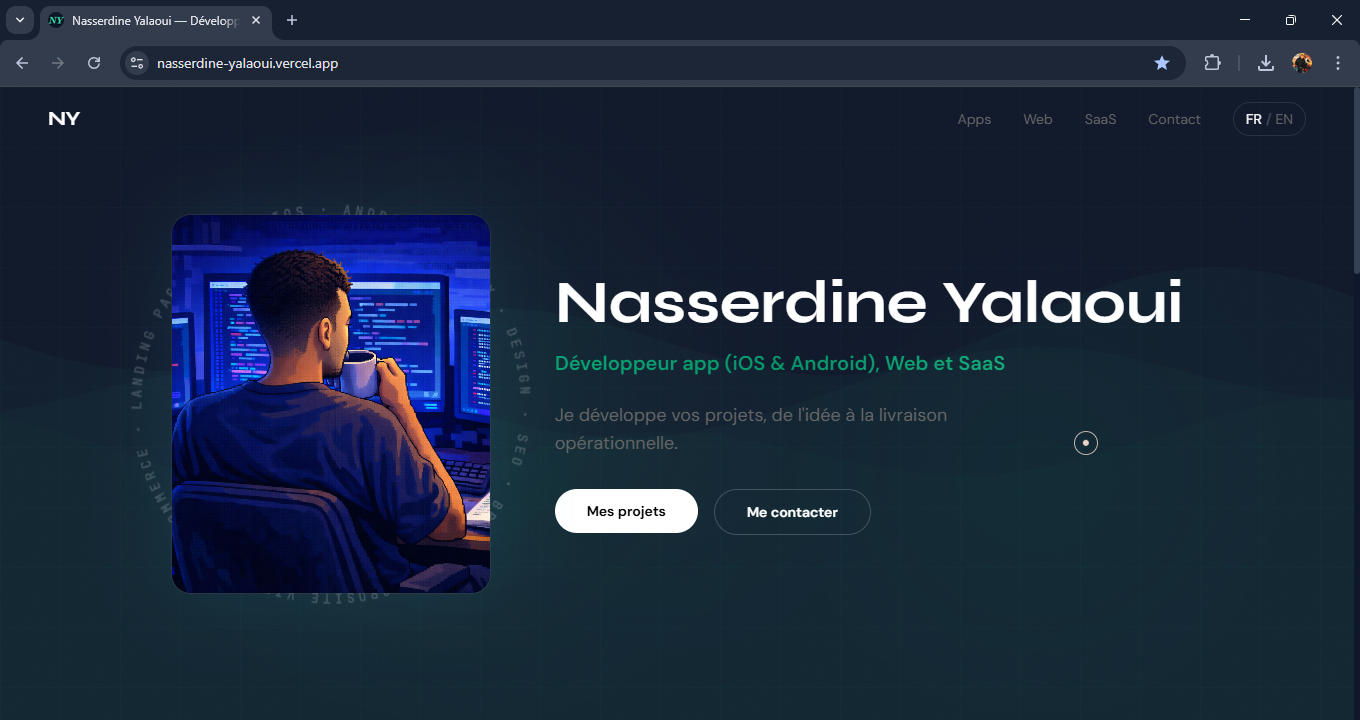Open the SaaS navigation link
Viewport: 1360px width, 720px height.
(x=1100, y=119)
